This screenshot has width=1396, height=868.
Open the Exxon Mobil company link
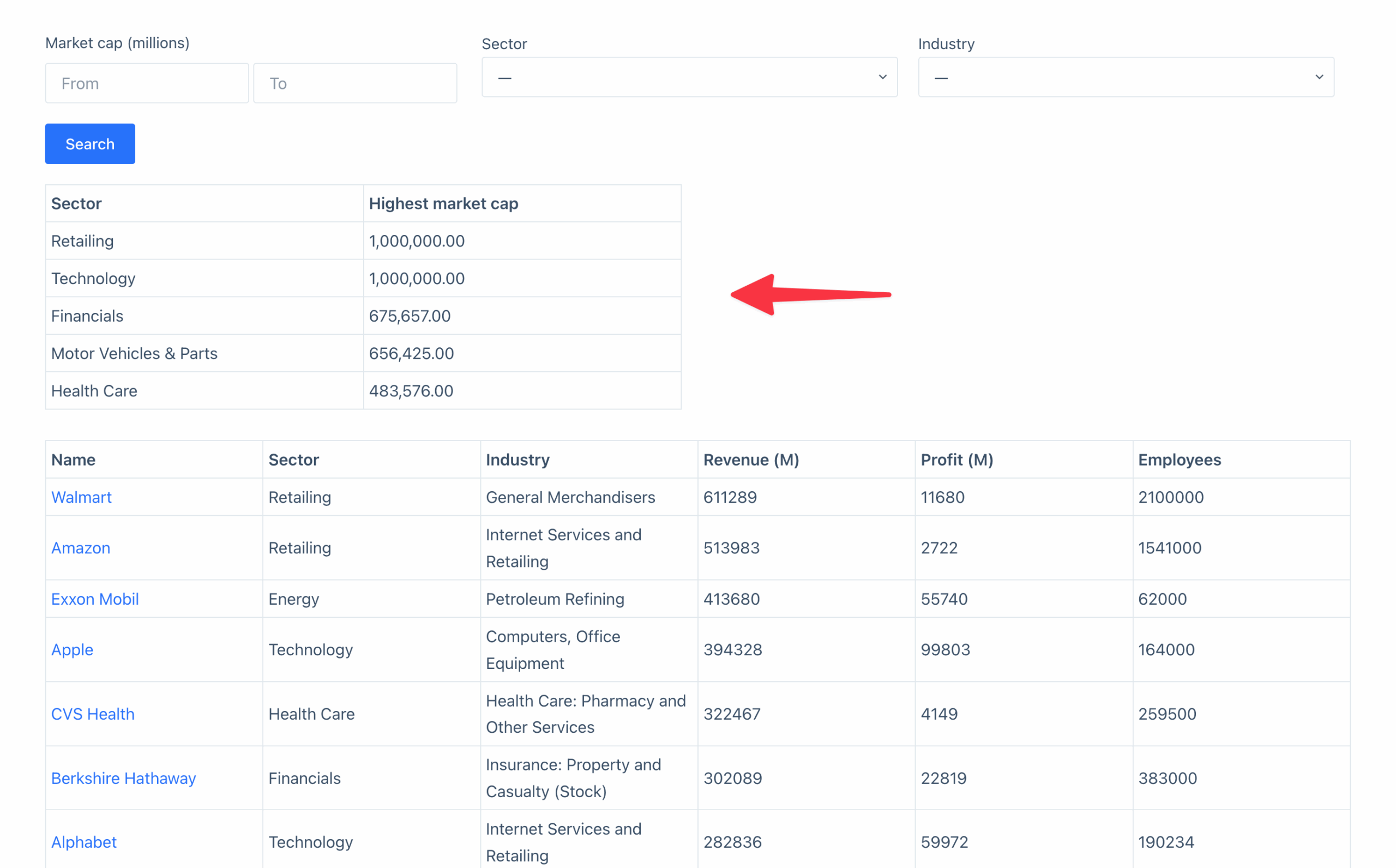pos(95,599)
